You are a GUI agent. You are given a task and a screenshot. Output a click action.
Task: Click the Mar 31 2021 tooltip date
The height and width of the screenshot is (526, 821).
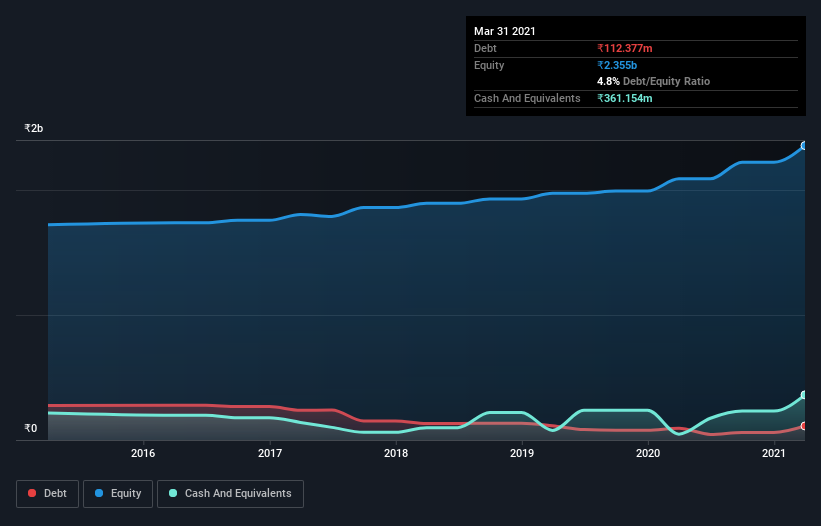coord(505,31)
